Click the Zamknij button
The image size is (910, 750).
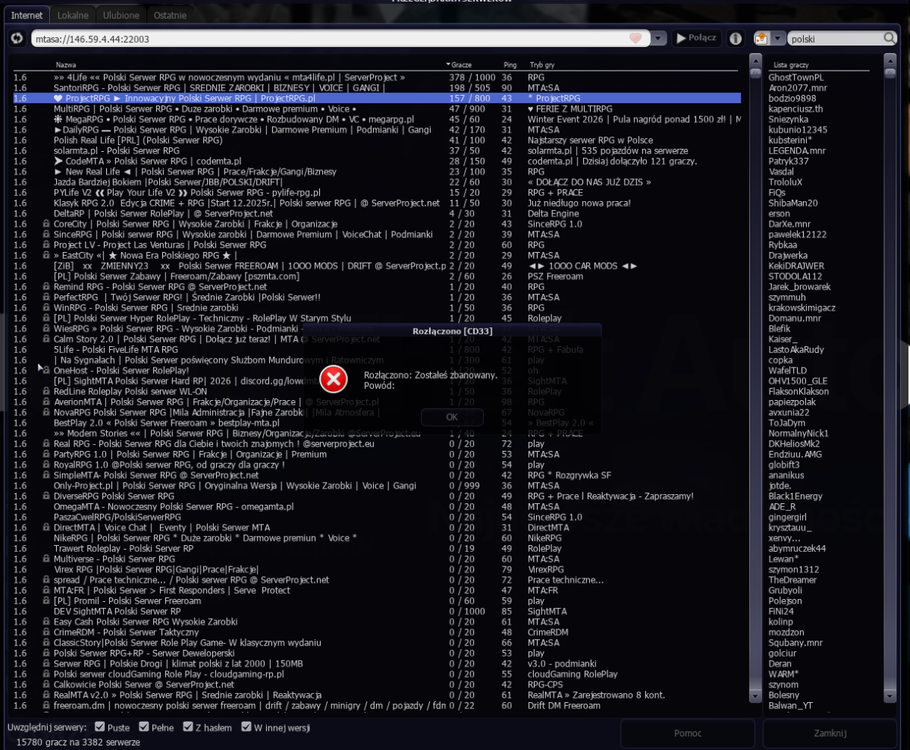point(830,733)
